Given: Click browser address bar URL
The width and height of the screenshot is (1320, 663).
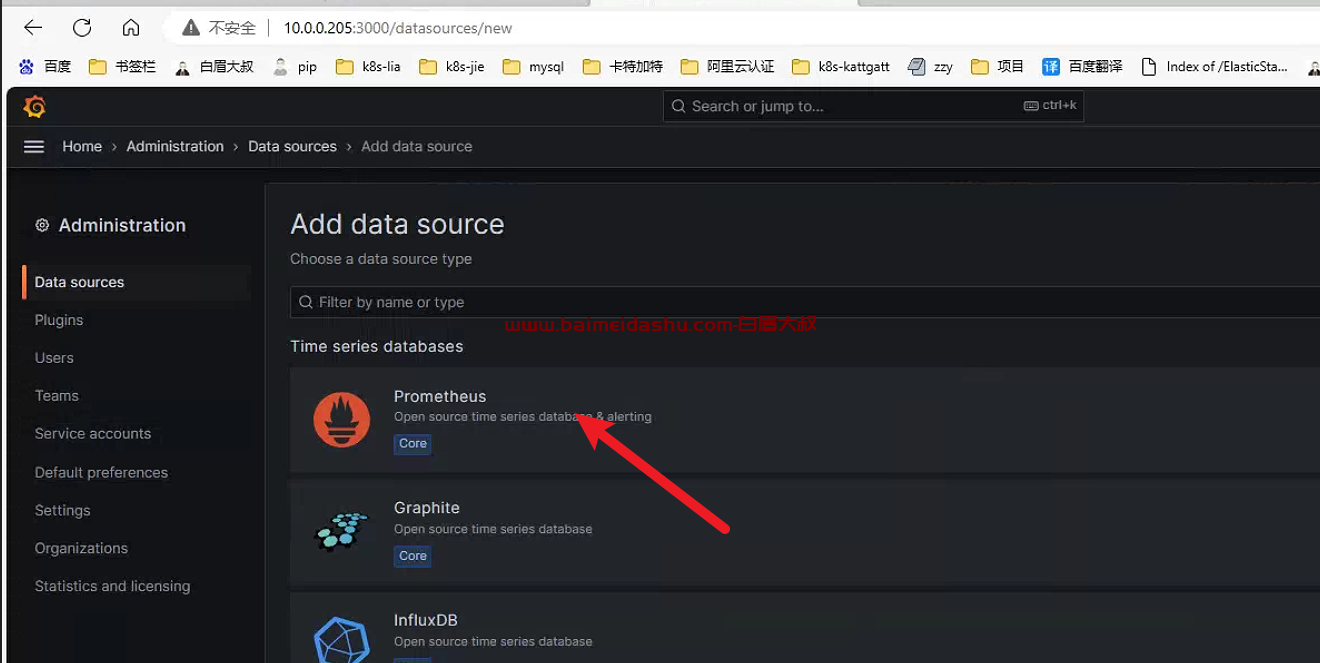Looking at the screenshot, I should [x=398, y=28].
